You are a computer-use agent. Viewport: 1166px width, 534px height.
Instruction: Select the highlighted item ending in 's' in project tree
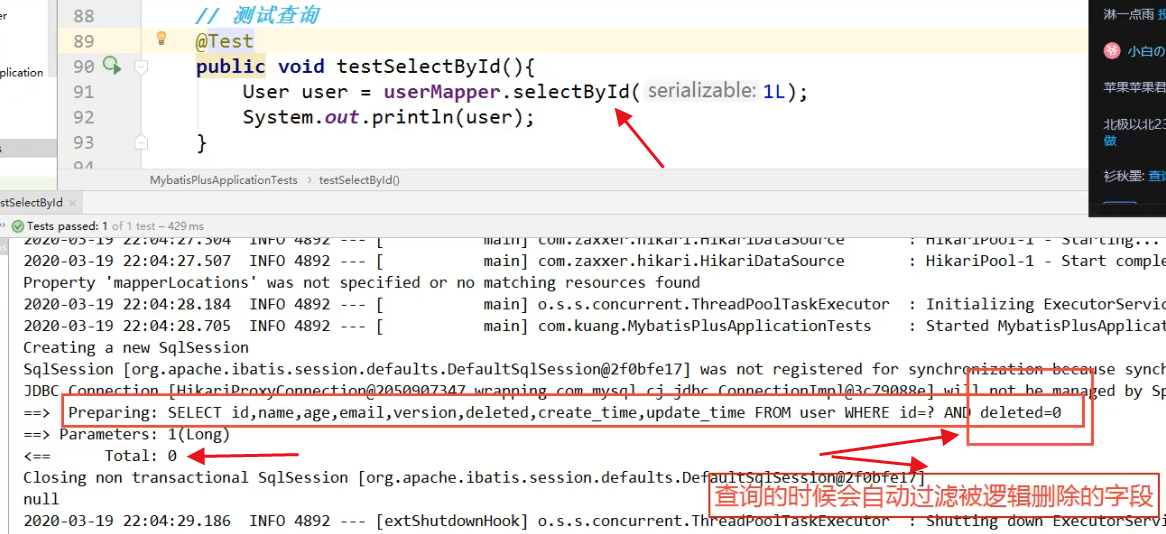(28, 149)
